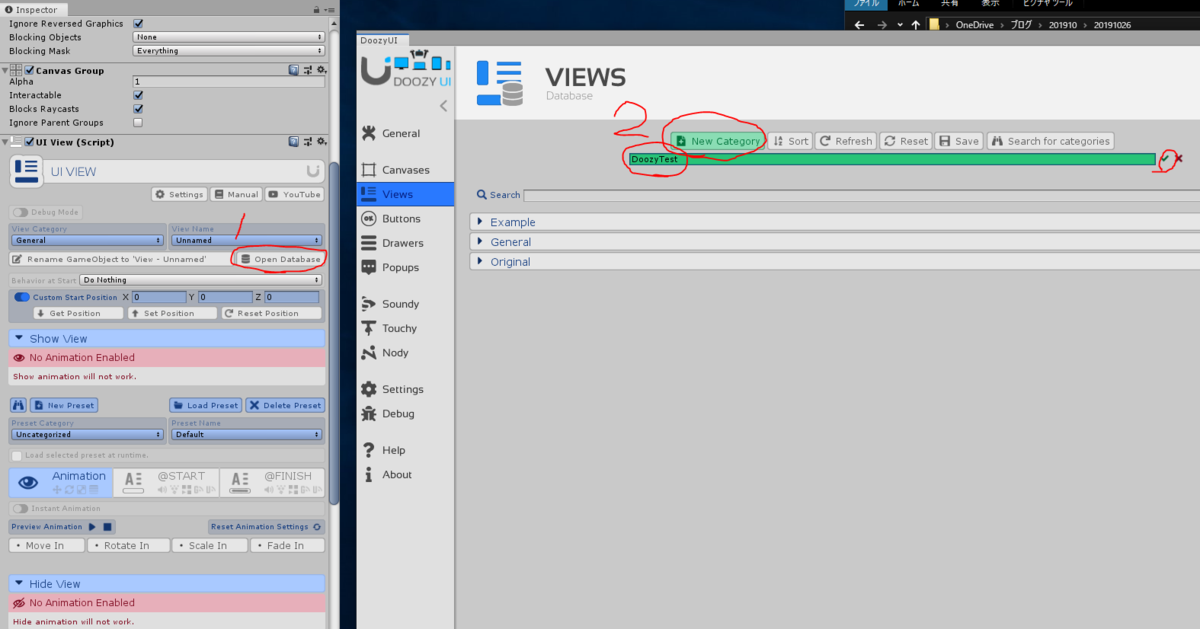Open View Category dropdown
The height and width of the screenshot is (629, 1200).
click(x=87, y=240)
